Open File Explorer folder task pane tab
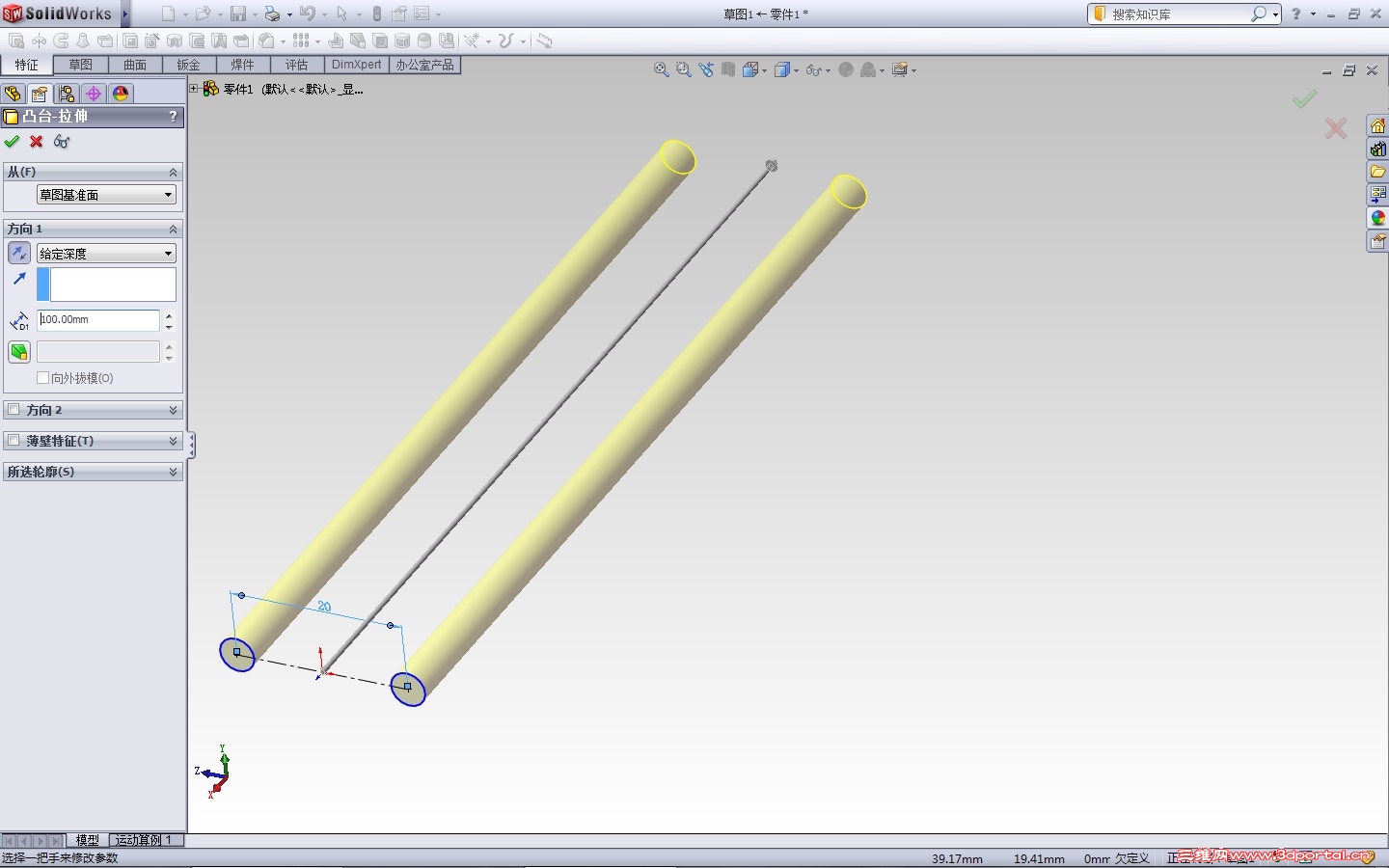 coord(1377,172)
